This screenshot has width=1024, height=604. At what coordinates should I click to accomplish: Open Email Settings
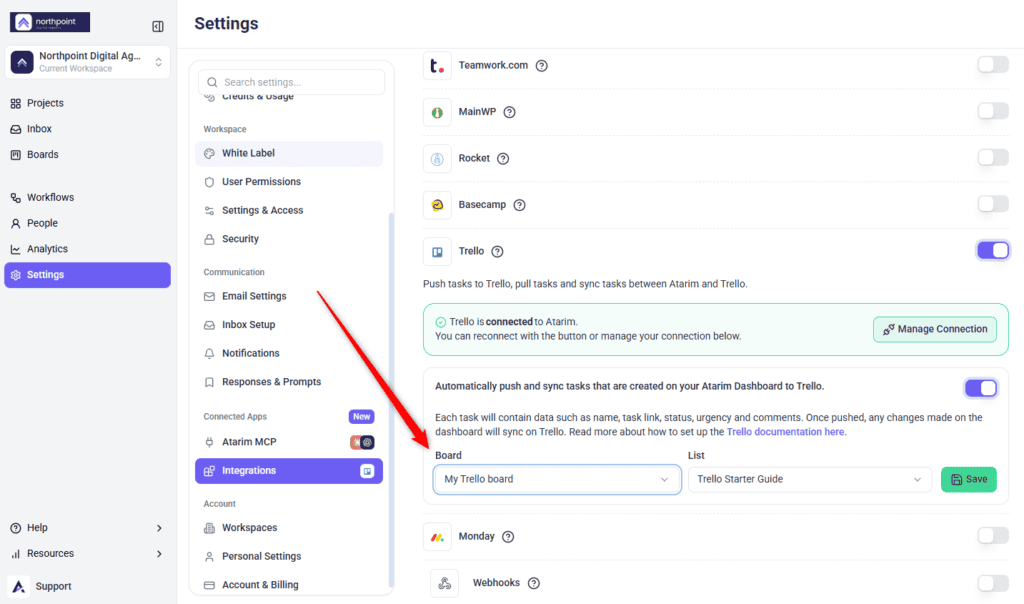289,296
